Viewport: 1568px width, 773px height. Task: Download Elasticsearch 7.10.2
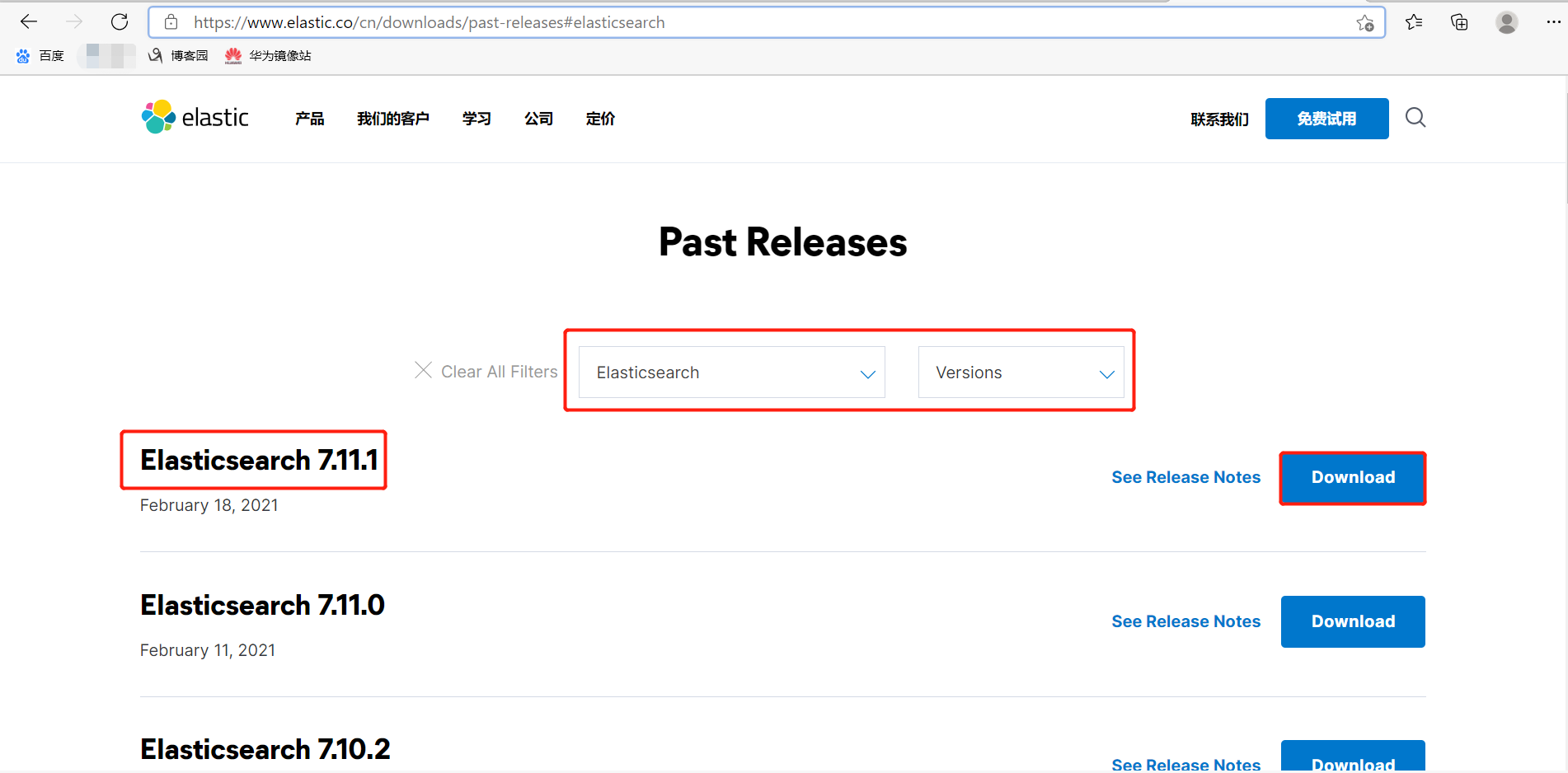click(1353, 757)
